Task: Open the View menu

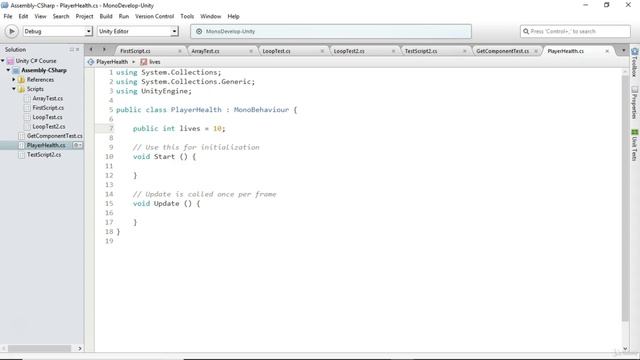Action: click(40, 16)
